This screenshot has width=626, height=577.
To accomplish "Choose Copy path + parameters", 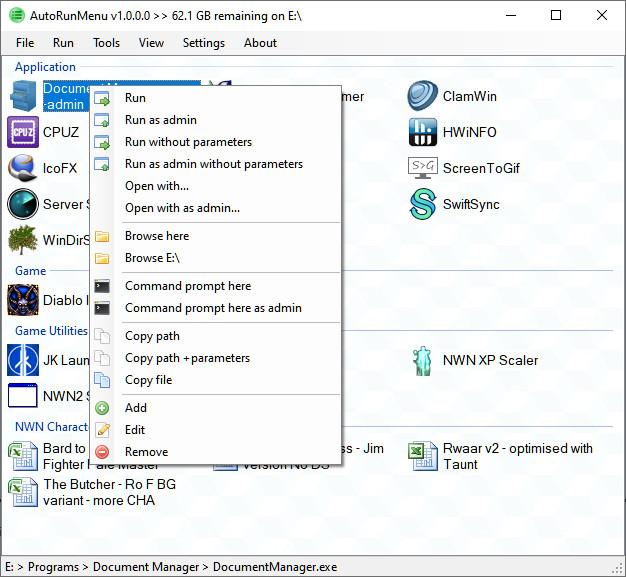I will click(x=216, y=358).
